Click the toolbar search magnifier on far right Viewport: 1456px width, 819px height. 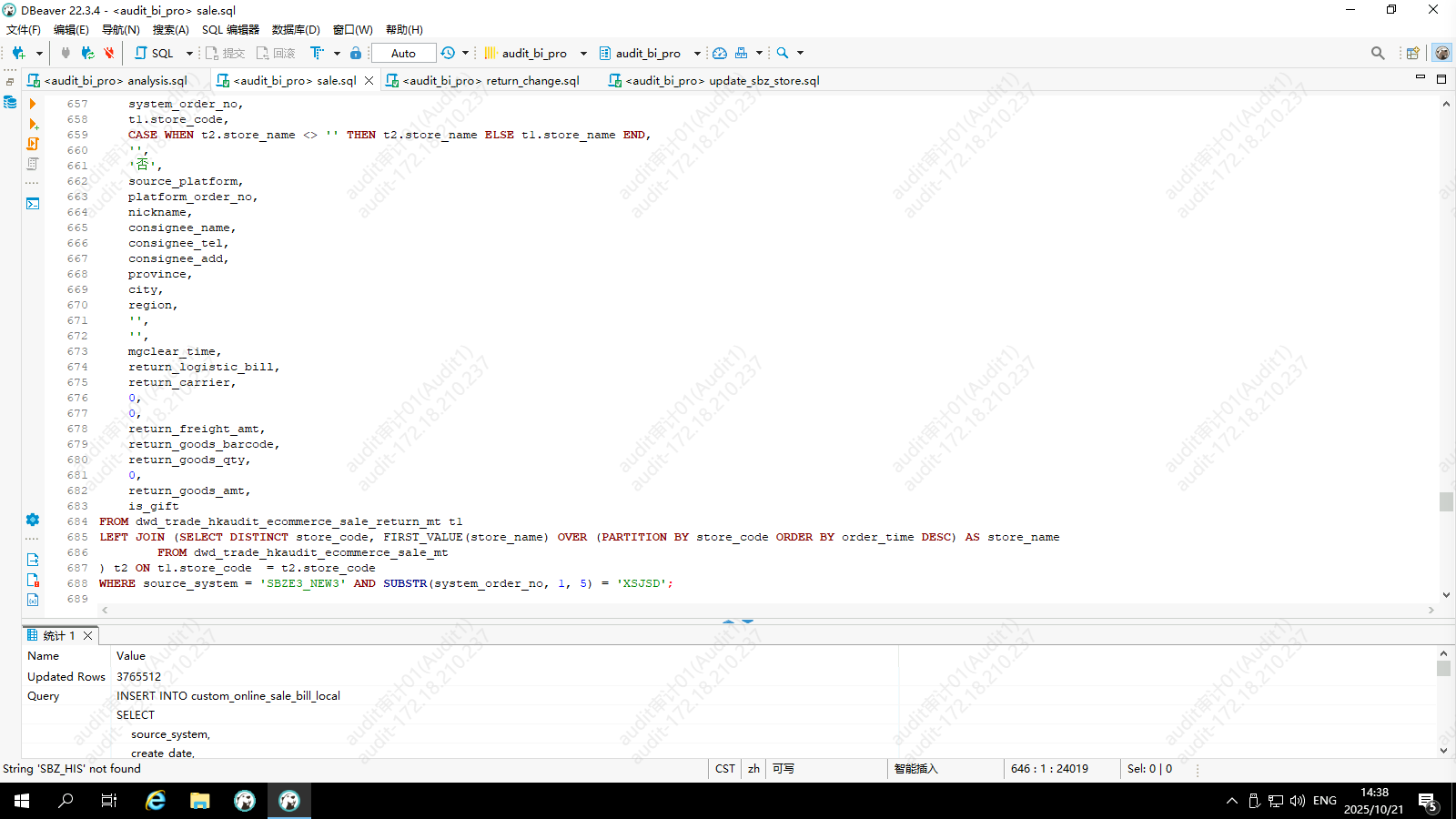coord(1378,53)
